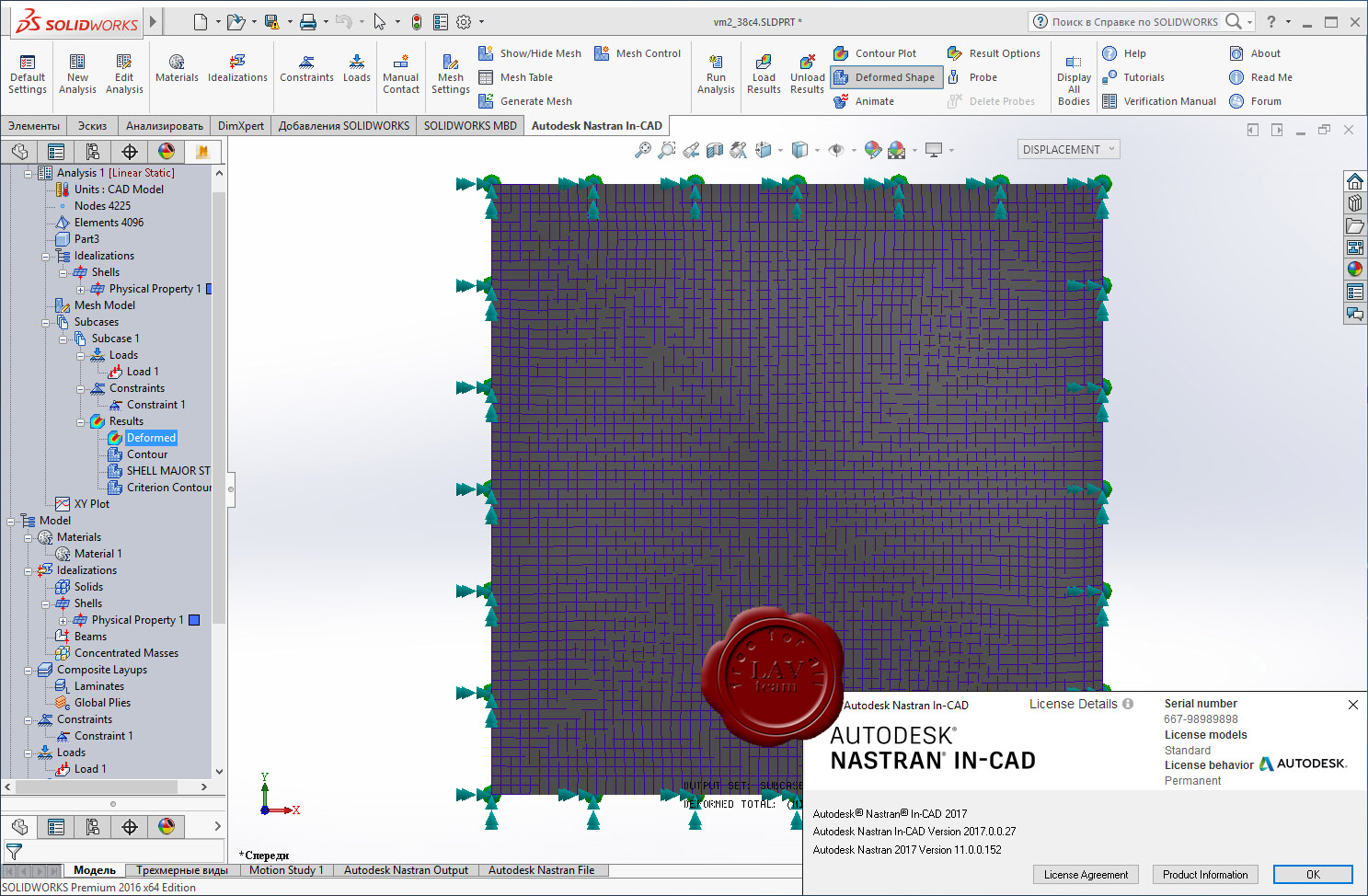Switch to the SOLIDWORKS MBD tab
Image resolution: width=1368 pixels, height=896 pixels.
pos(470,126)
